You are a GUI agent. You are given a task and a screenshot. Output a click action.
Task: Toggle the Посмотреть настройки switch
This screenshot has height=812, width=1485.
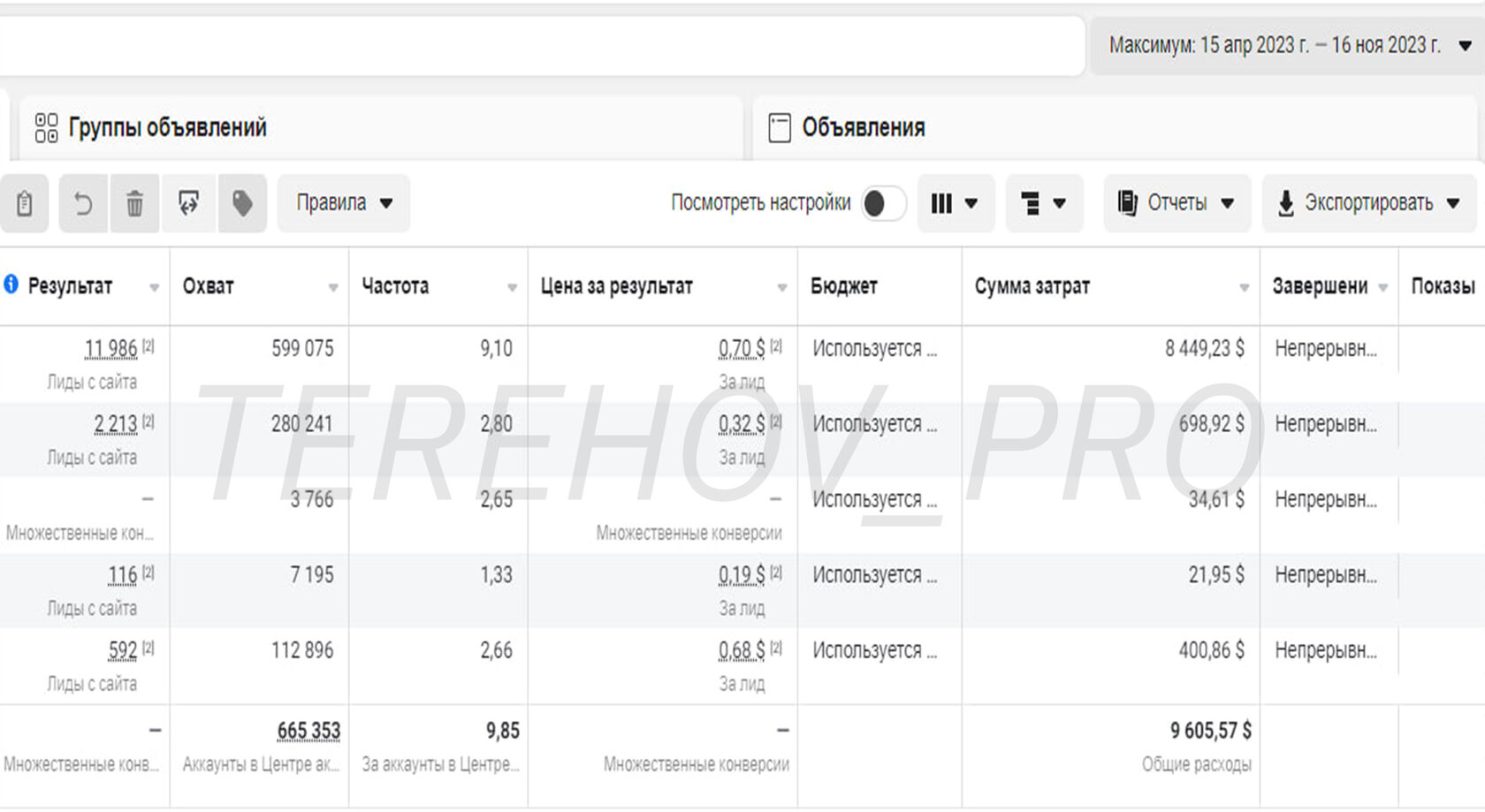coord(883,203)
